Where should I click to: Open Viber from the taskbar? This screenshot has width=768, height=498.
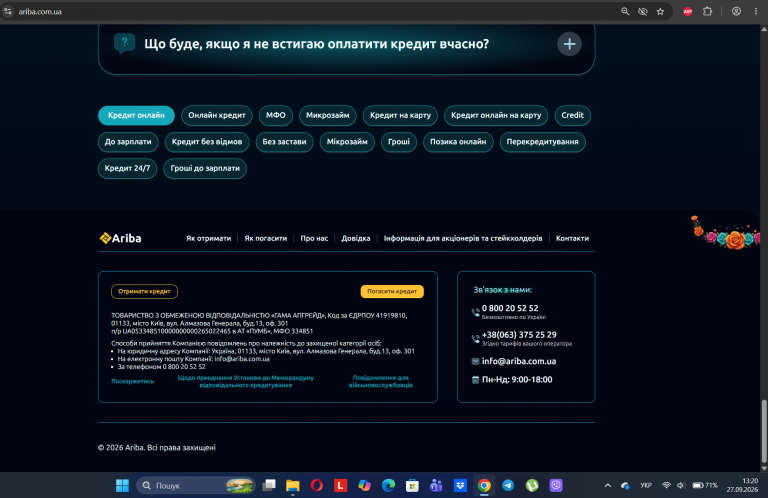coord(556,485)
